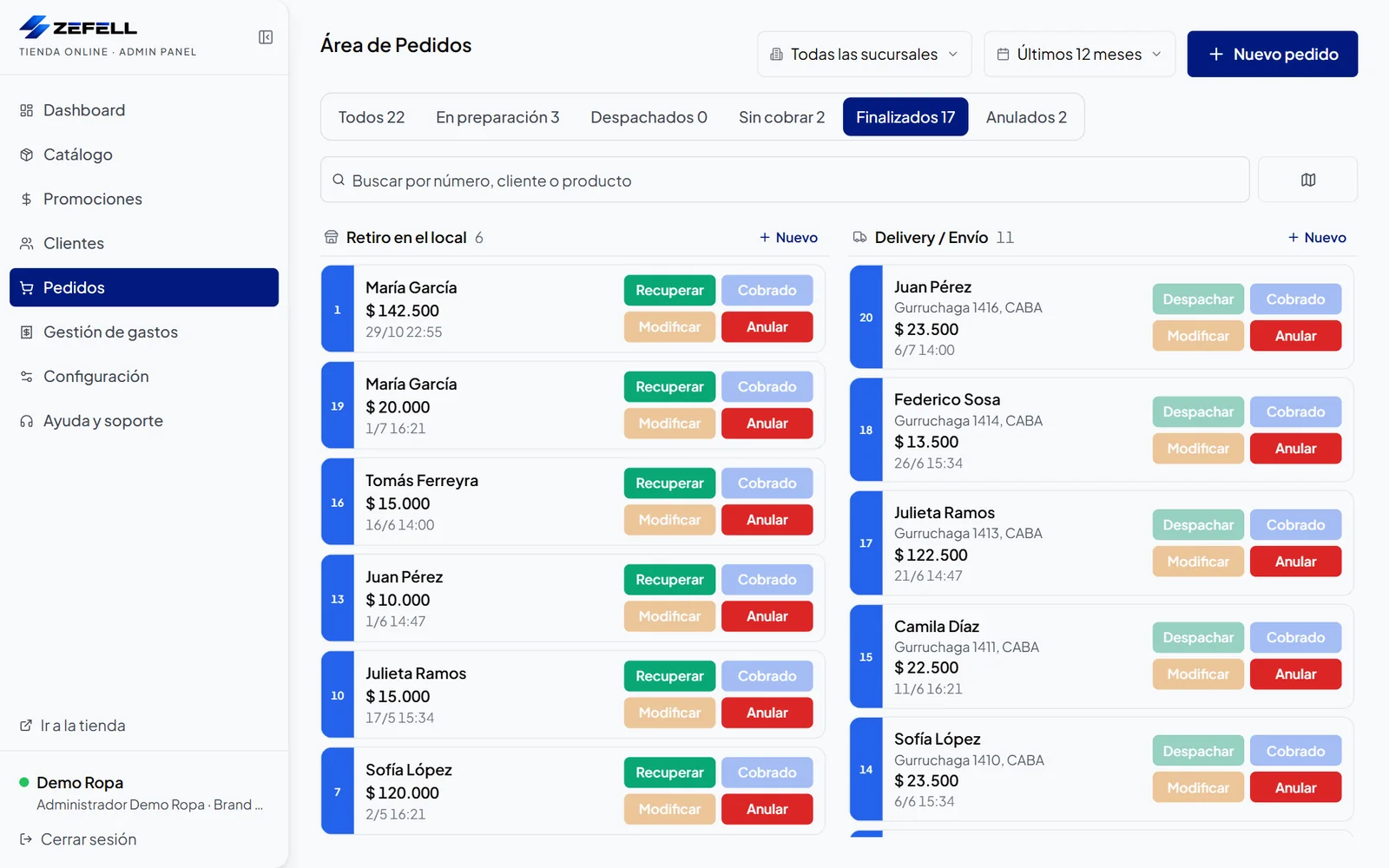Click the Configuración sliders icon
This screenshot has width=1389, height=868.
pyautogui.click(x=27, y=376)
